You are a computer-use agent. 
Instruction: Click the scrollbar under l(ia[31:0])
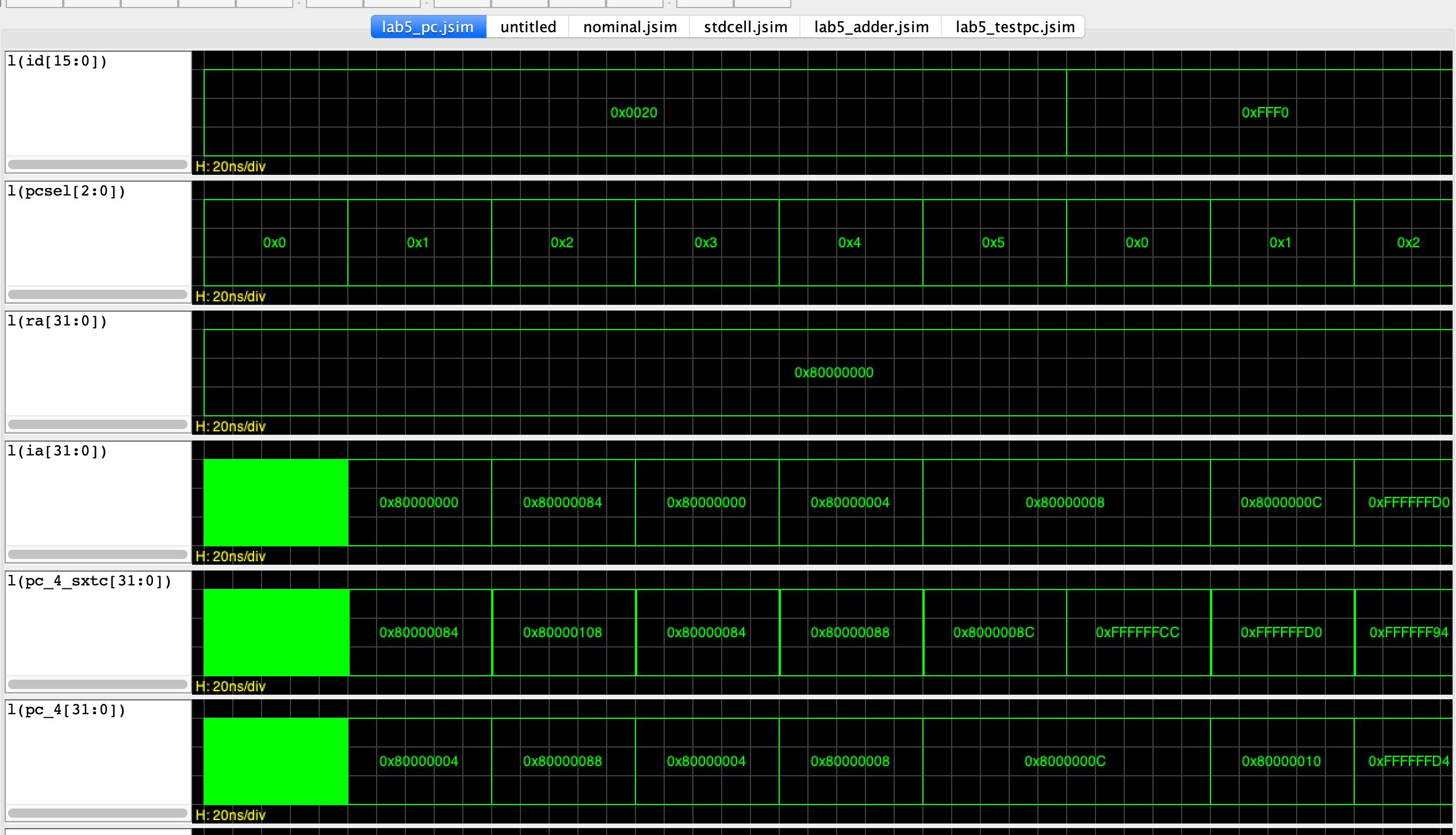click(x=98, y=554)
